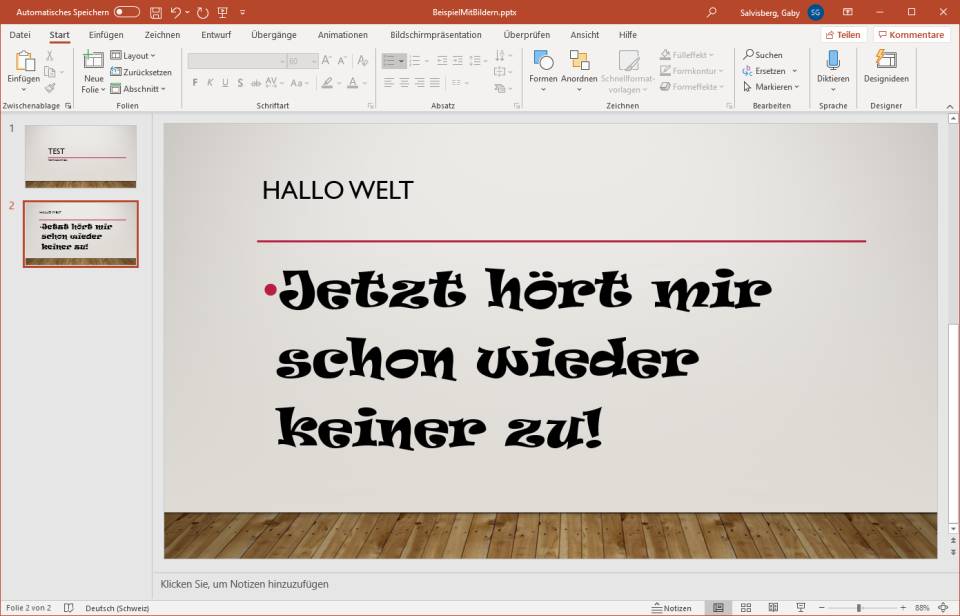Toggle bold F formatting
The height and width of the screenshot is (616, 960).
coord(195,83)
